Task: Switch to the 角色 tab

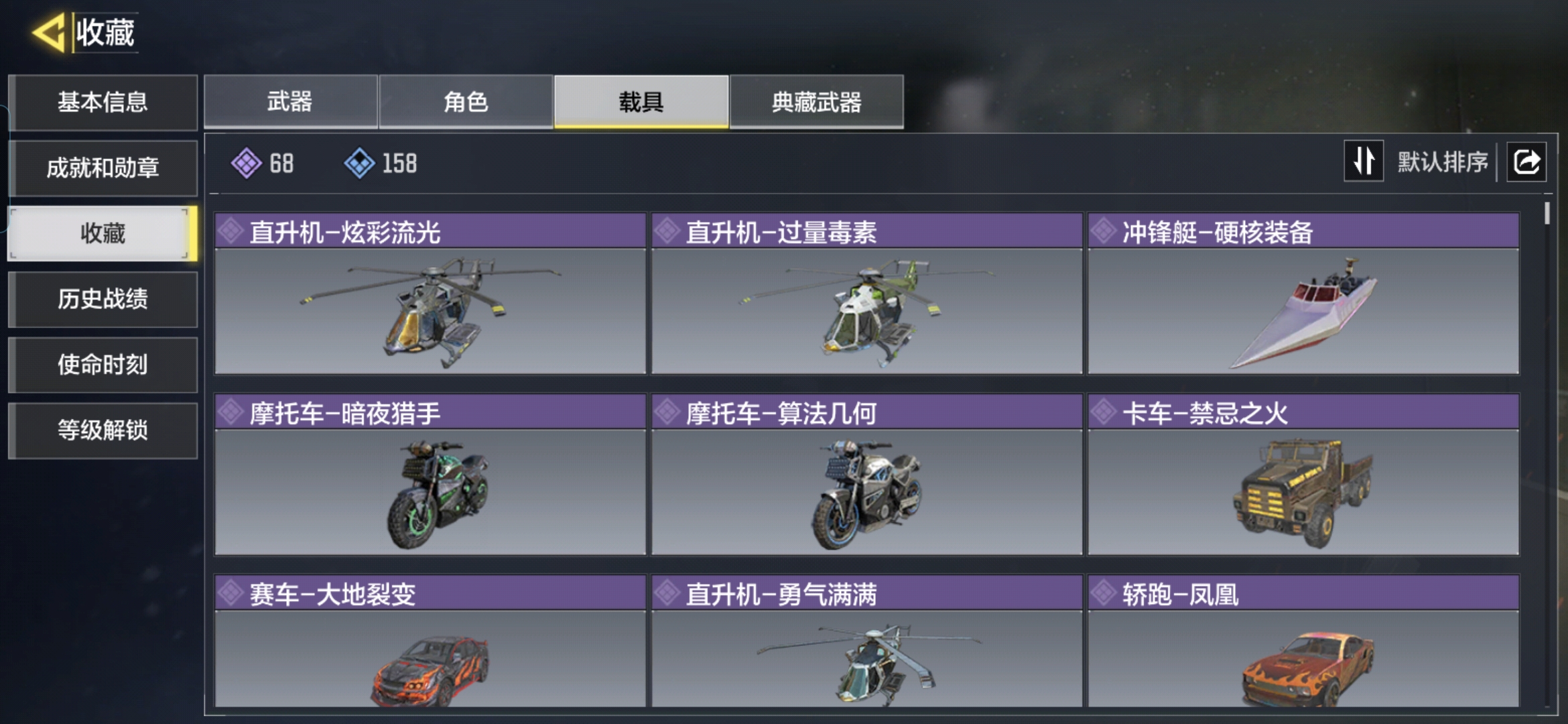Action: 466,102
